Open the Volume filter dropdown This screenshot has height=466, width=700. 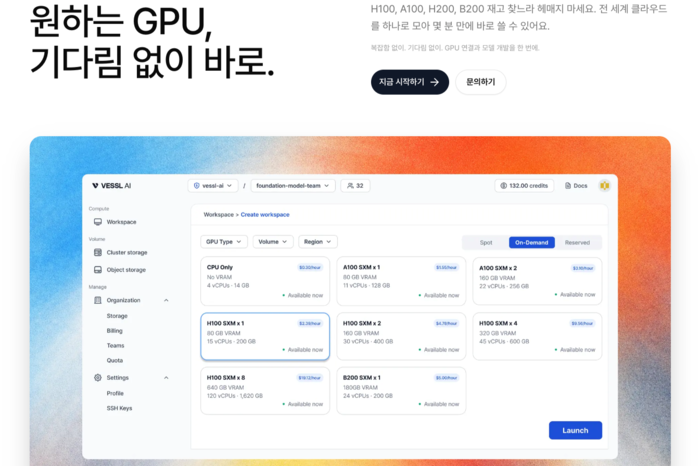273,241
